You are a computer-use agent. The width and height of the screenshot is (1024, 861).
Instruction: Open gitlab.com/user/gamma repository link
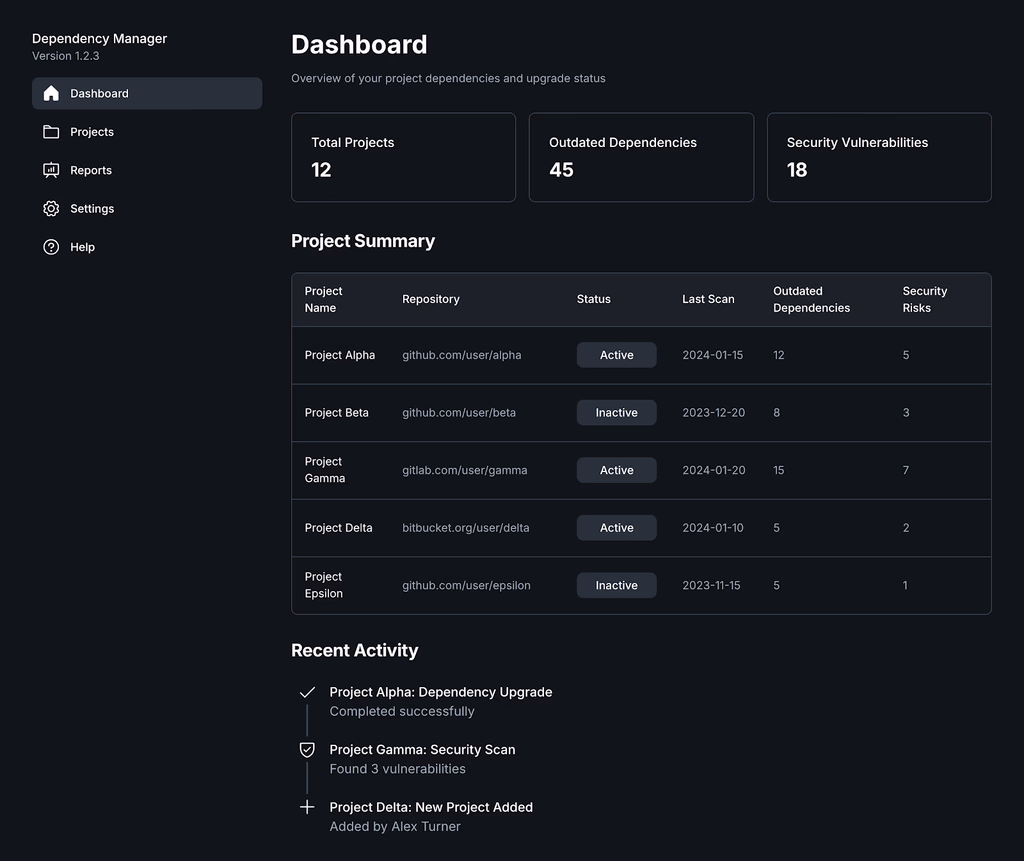click(464, 470)
